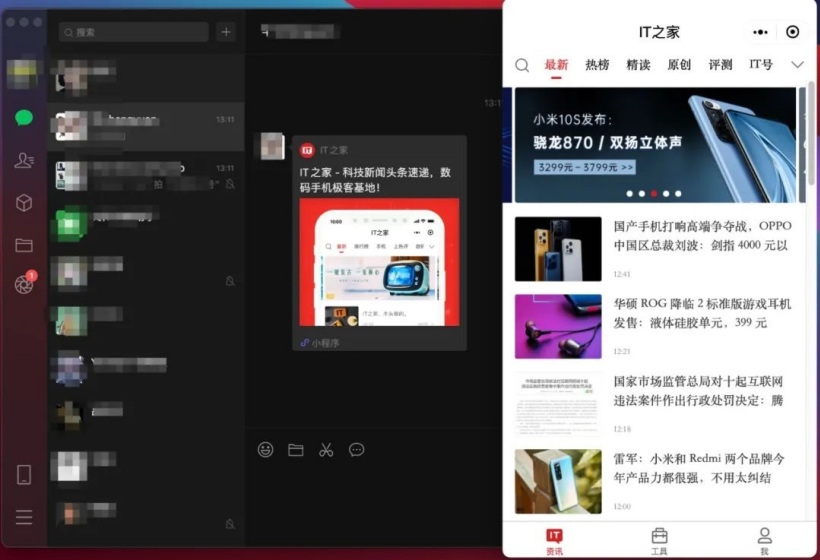Switch to the IT号 tab

click(x=760, y=65)
